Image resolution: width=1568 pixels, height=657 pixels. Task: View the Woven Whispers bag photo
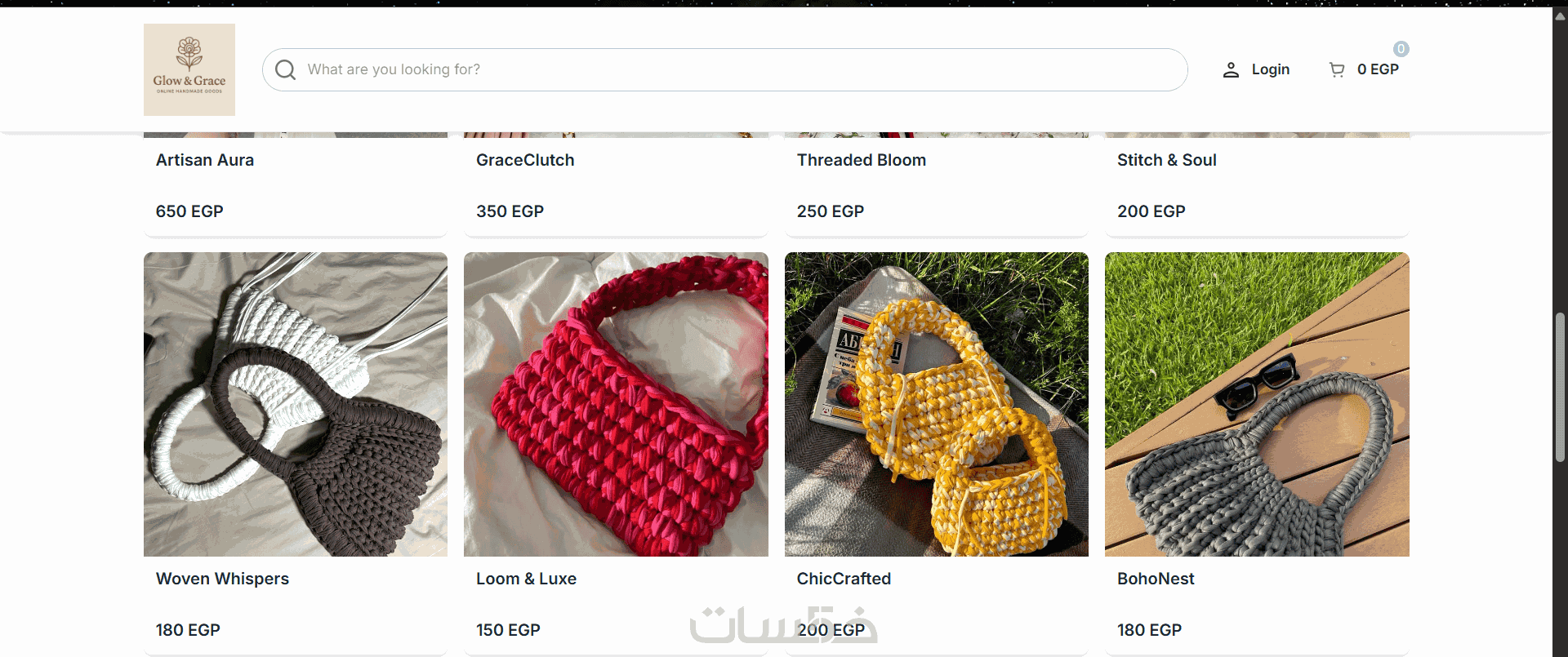pos(296,404)
